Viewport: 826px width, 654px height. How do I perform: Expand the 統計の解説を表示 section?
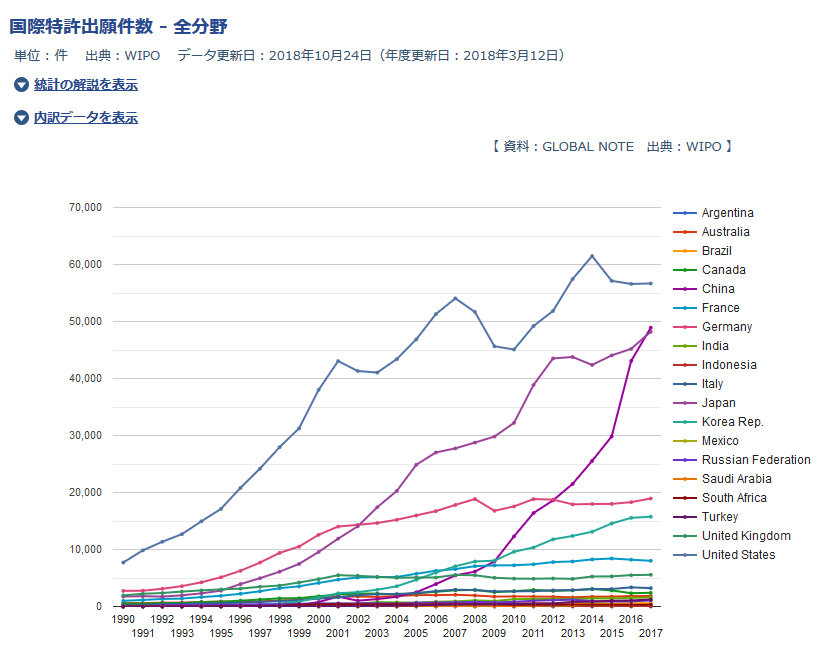tap(21, 85)
